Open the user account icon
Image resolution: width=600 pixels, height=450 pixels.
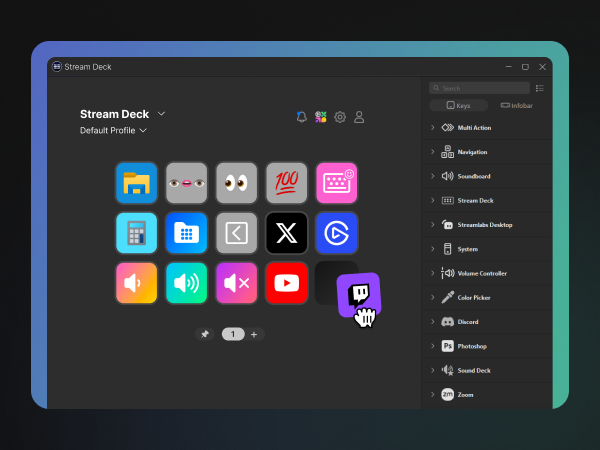coord(359,117)
